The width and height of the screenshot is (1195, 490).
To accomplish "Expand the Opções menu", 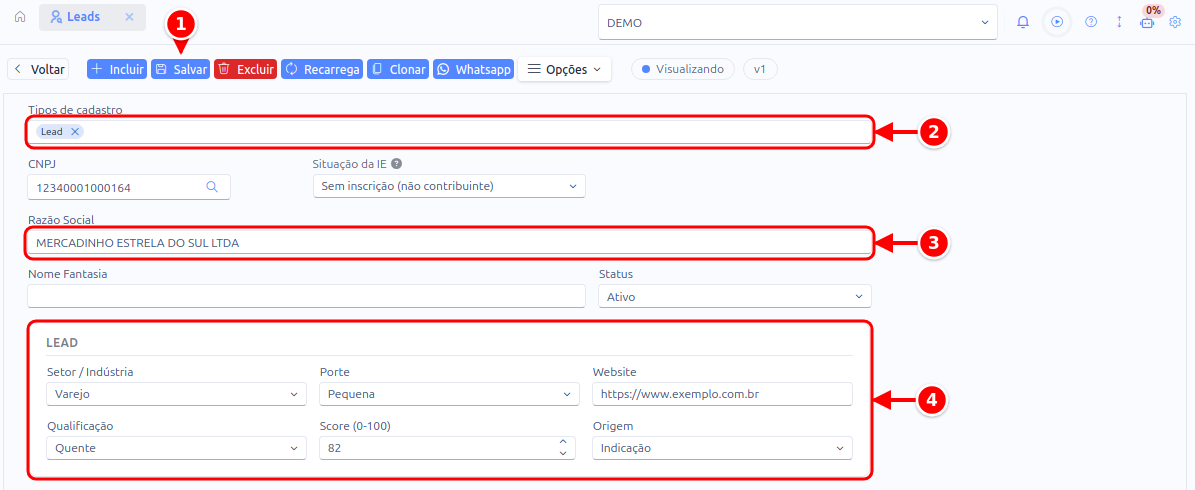I will (x=564, y=69).
